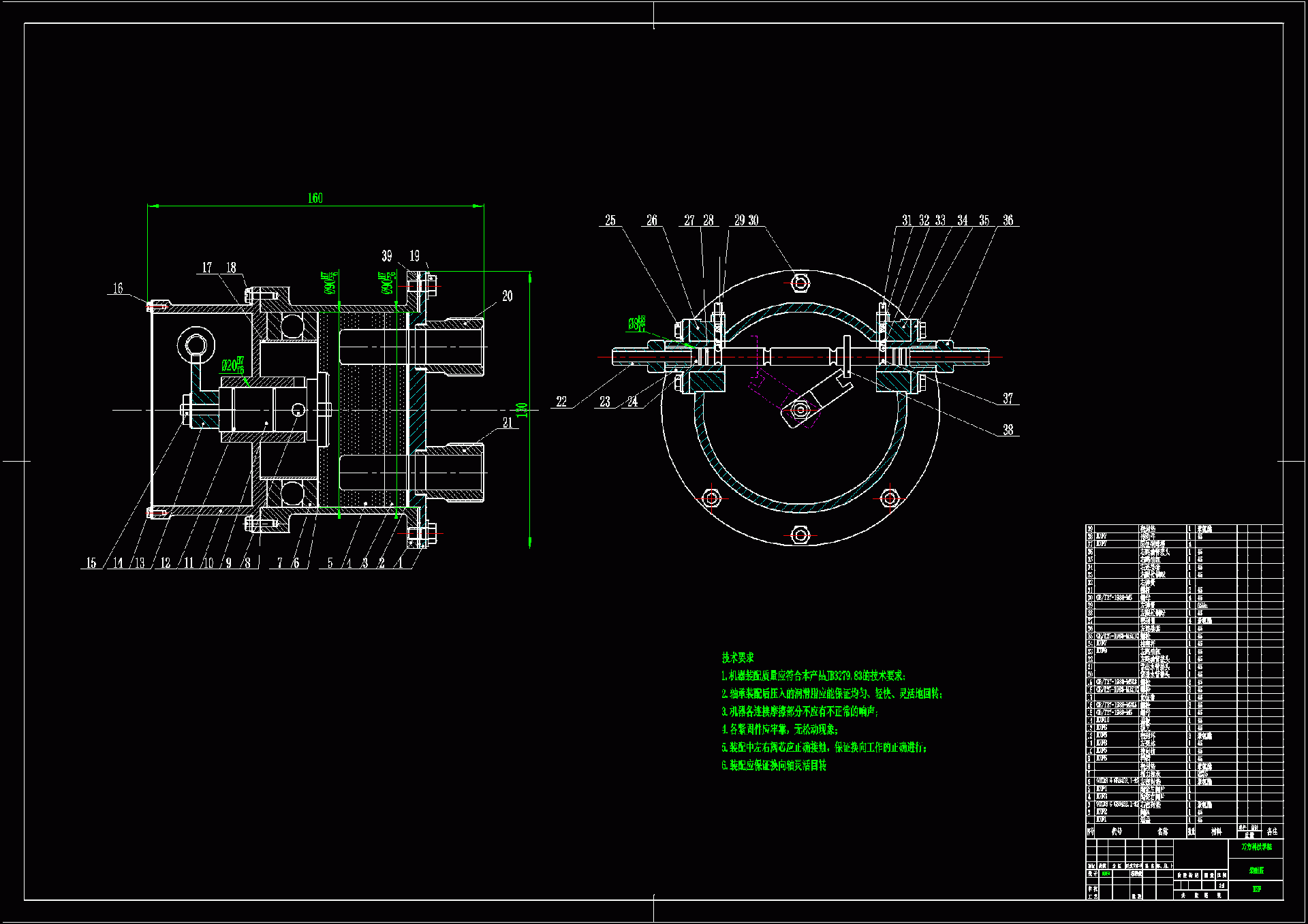Click the bottom hex bolt on circular flange
The width and height of the screenshot is (1308, 924).
[800, 535]
